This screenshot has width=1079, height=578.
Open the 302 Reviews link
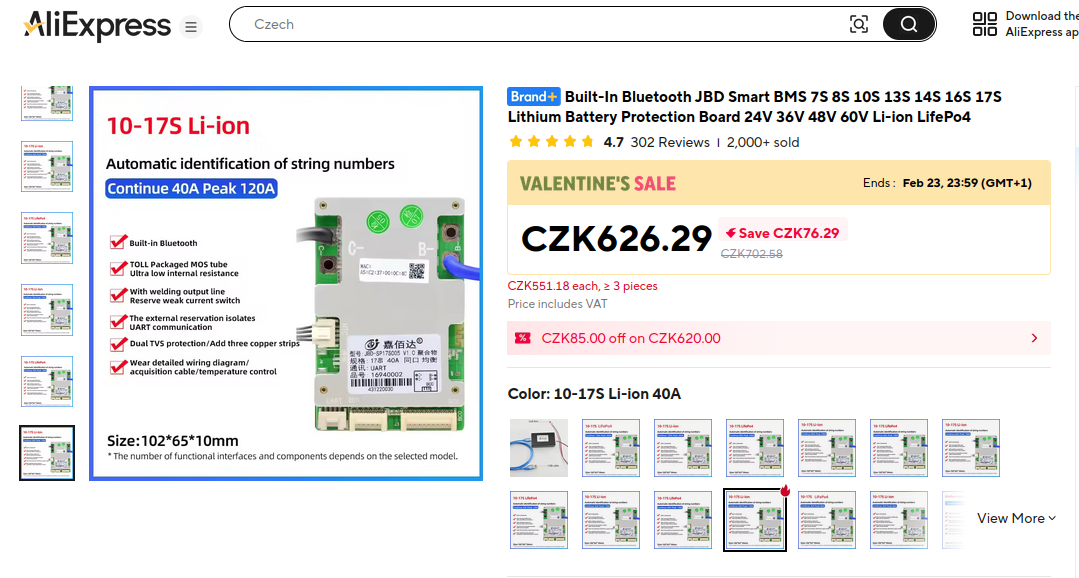670,142
